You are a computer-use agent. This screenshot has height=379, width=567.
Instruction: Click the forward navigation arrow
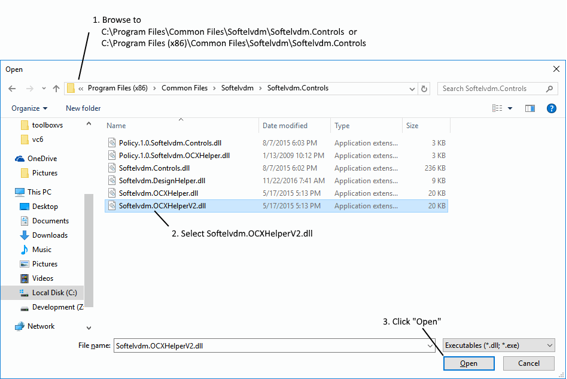tap(30, 89)
